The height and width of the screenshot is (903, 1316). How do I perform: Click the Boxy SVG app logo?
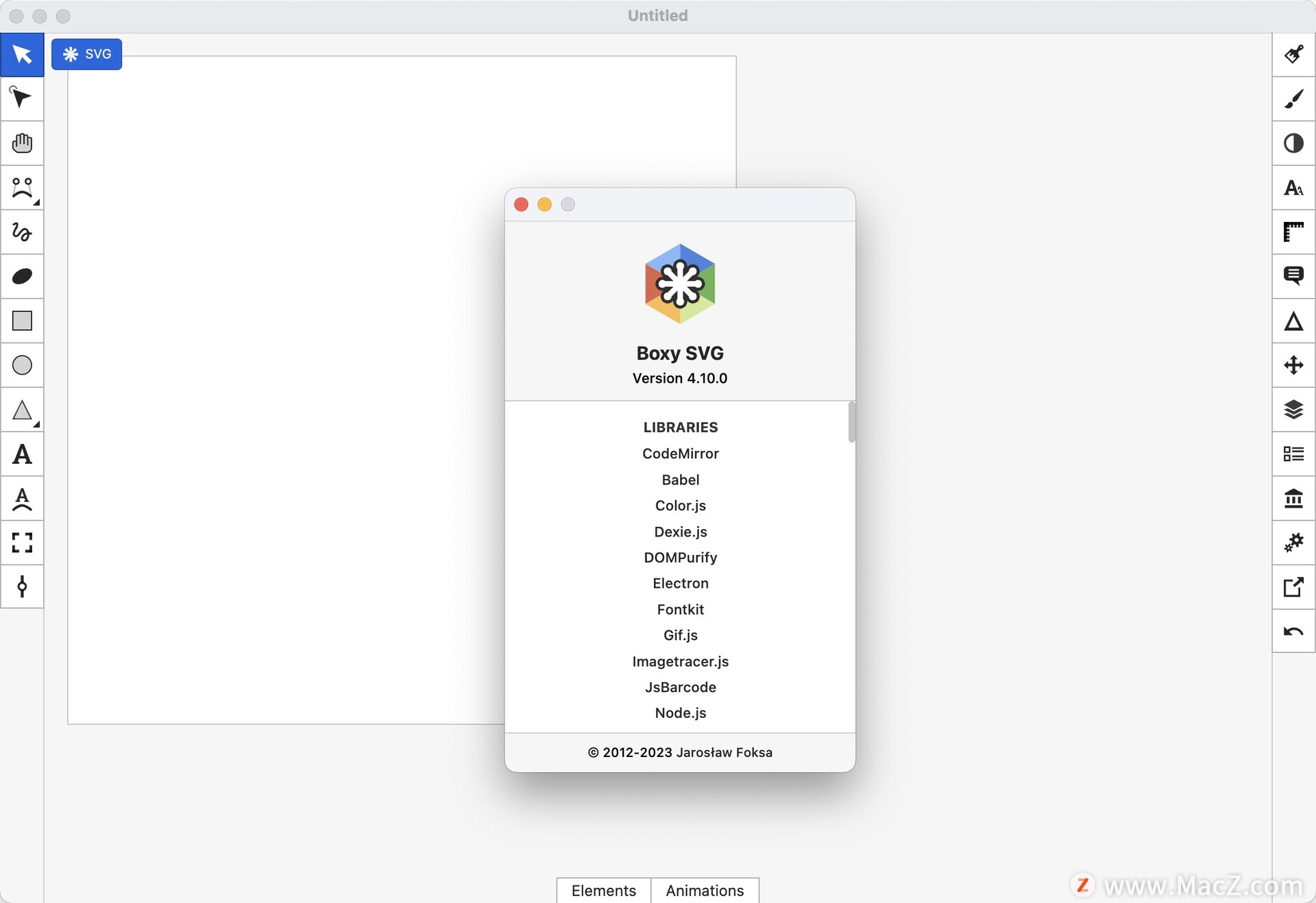[680, 284]
